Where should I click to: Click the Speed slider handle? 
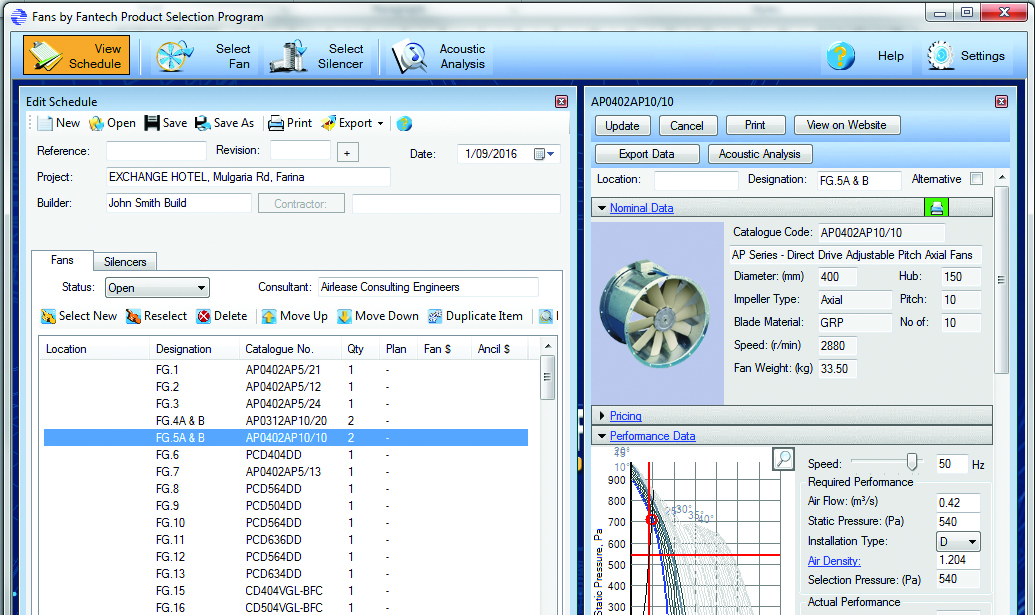(x=912, y=461)
